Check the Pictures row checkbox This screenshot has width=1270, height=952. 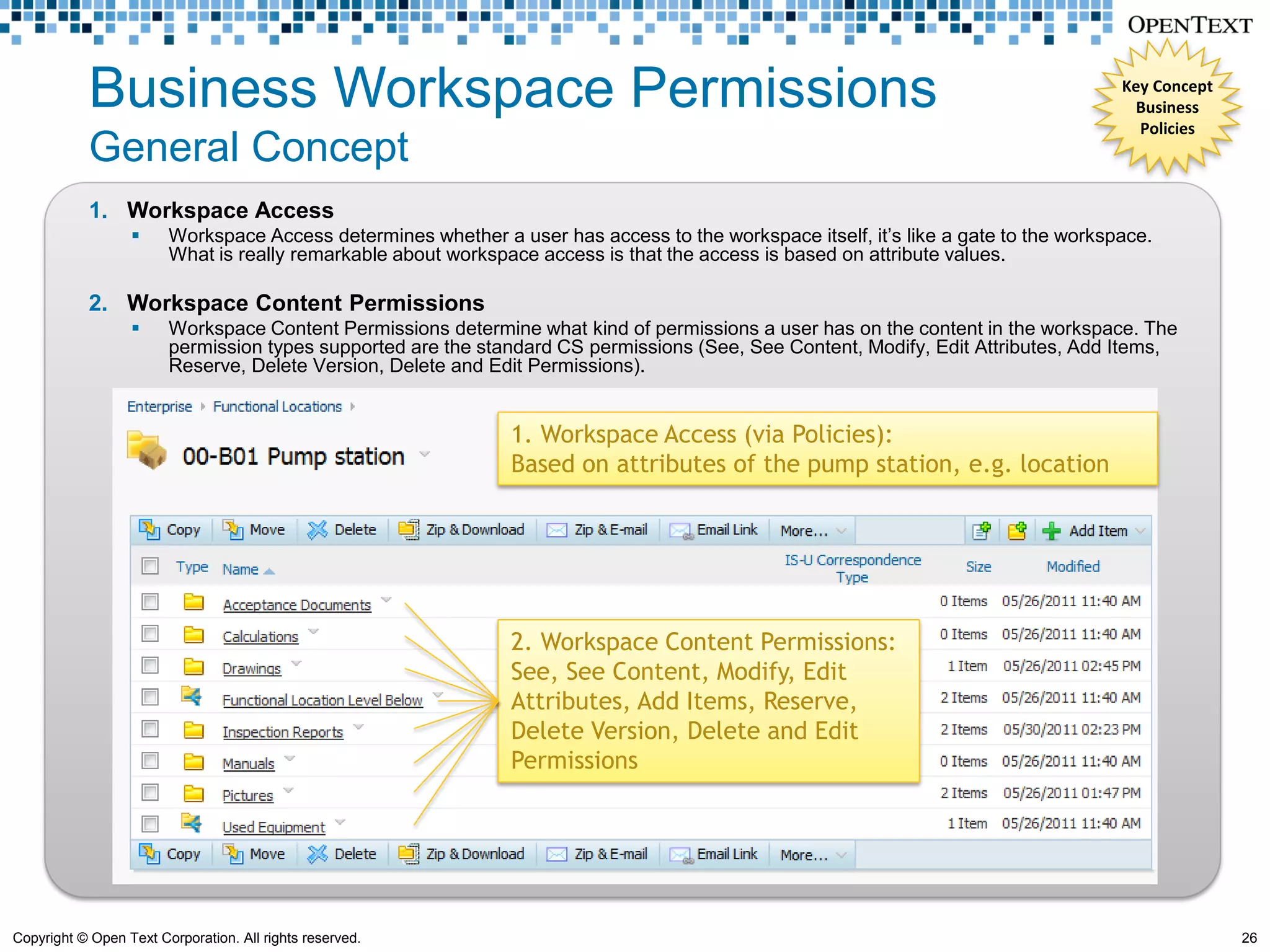(150, 792)
